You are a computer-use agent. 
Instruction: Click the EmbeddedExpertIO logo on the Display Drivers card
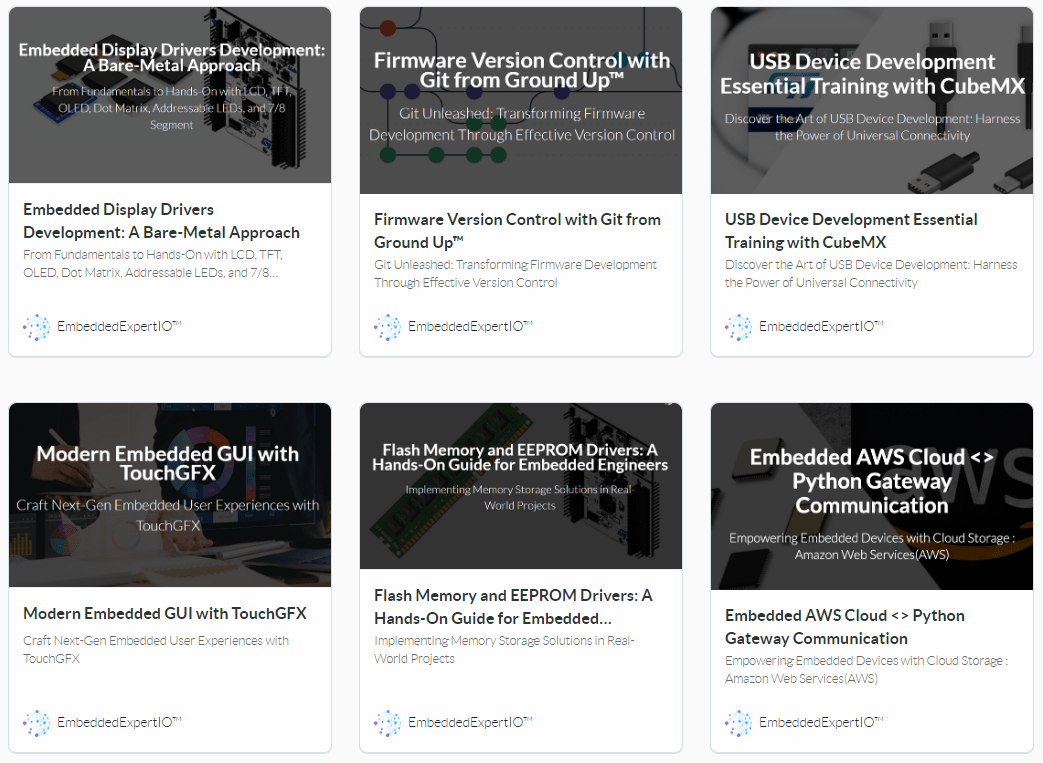tap(36, 327)
